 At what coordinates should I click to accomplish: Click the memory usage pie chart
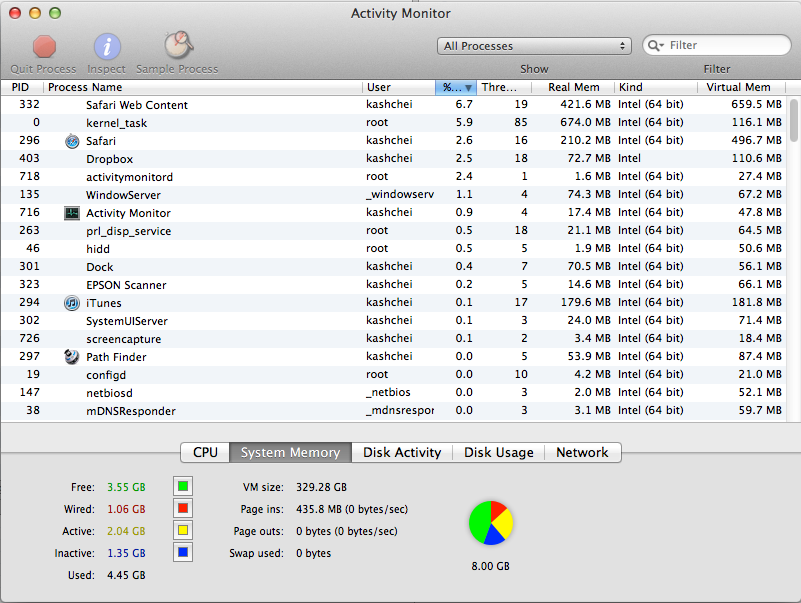point(491,523)
